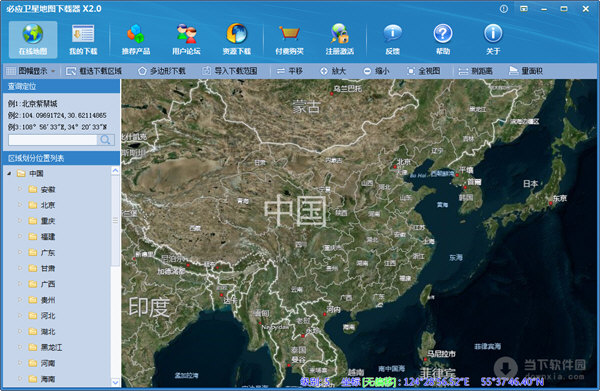The width and height of the screenshot is (600, 391).
Task: Click 蒙古 label on map
Action: coord(306,107)
